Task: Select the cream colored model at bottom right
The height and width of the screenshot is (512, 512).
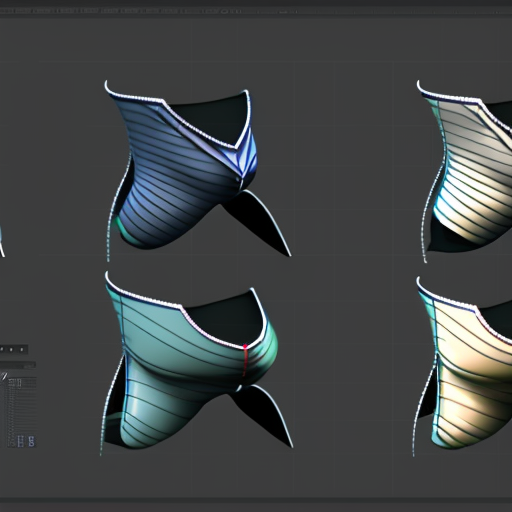Action: tap(467, 367)
